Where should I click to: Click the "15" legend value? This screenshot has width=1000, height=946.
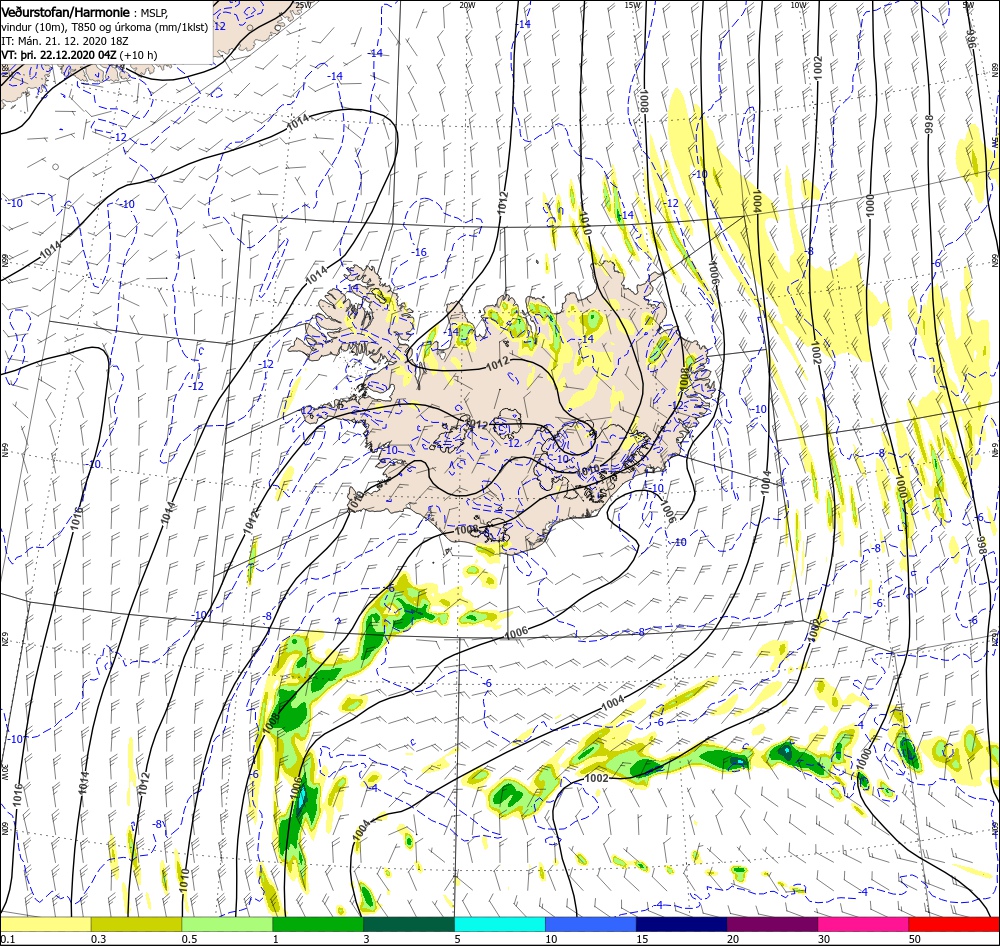click(642, 939)
